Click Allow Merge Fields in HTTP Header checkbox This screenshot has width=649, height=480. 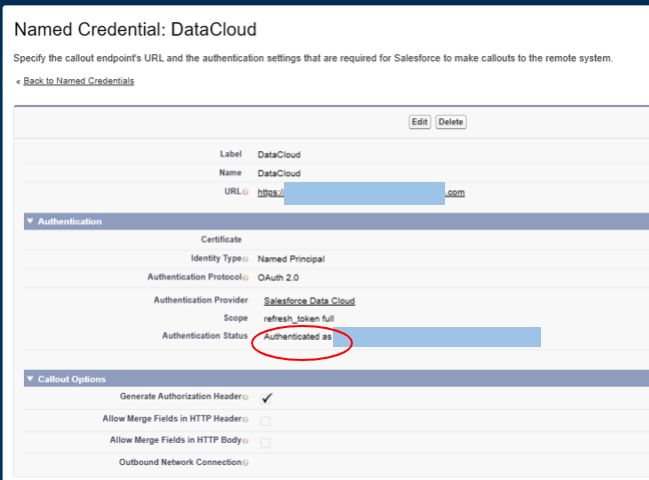tap(265, 421)
